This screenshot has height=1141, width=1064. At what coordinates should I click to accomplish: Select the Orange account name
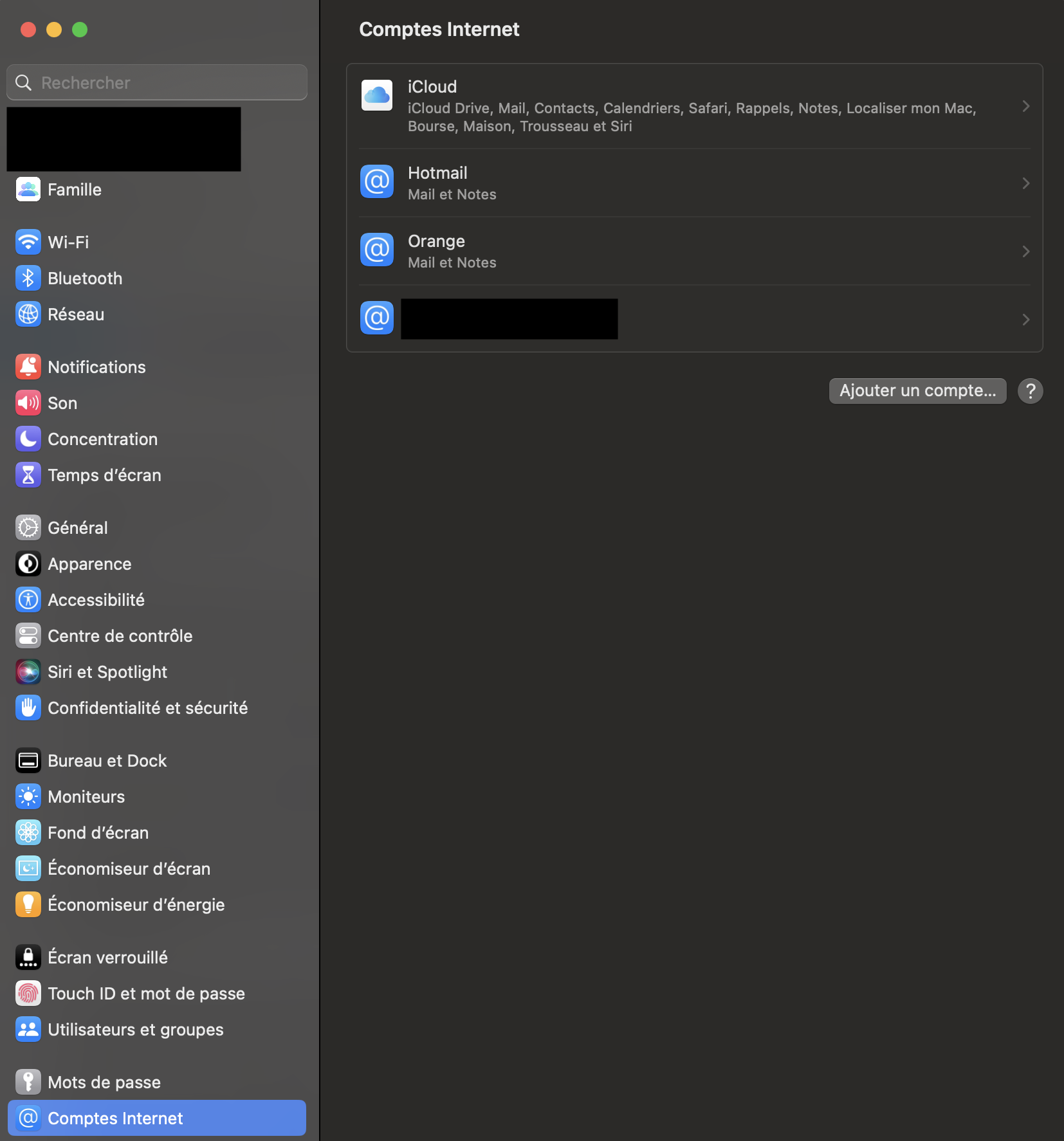coord(437,241)
